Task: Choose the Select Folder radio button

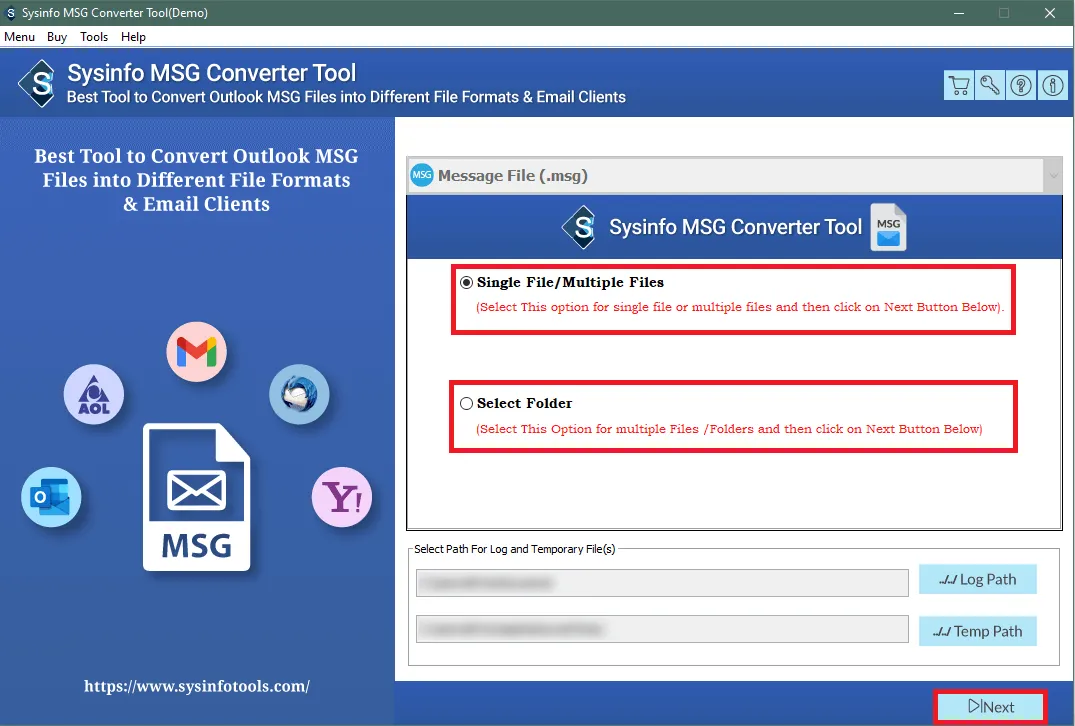Action: pos(466,404)
